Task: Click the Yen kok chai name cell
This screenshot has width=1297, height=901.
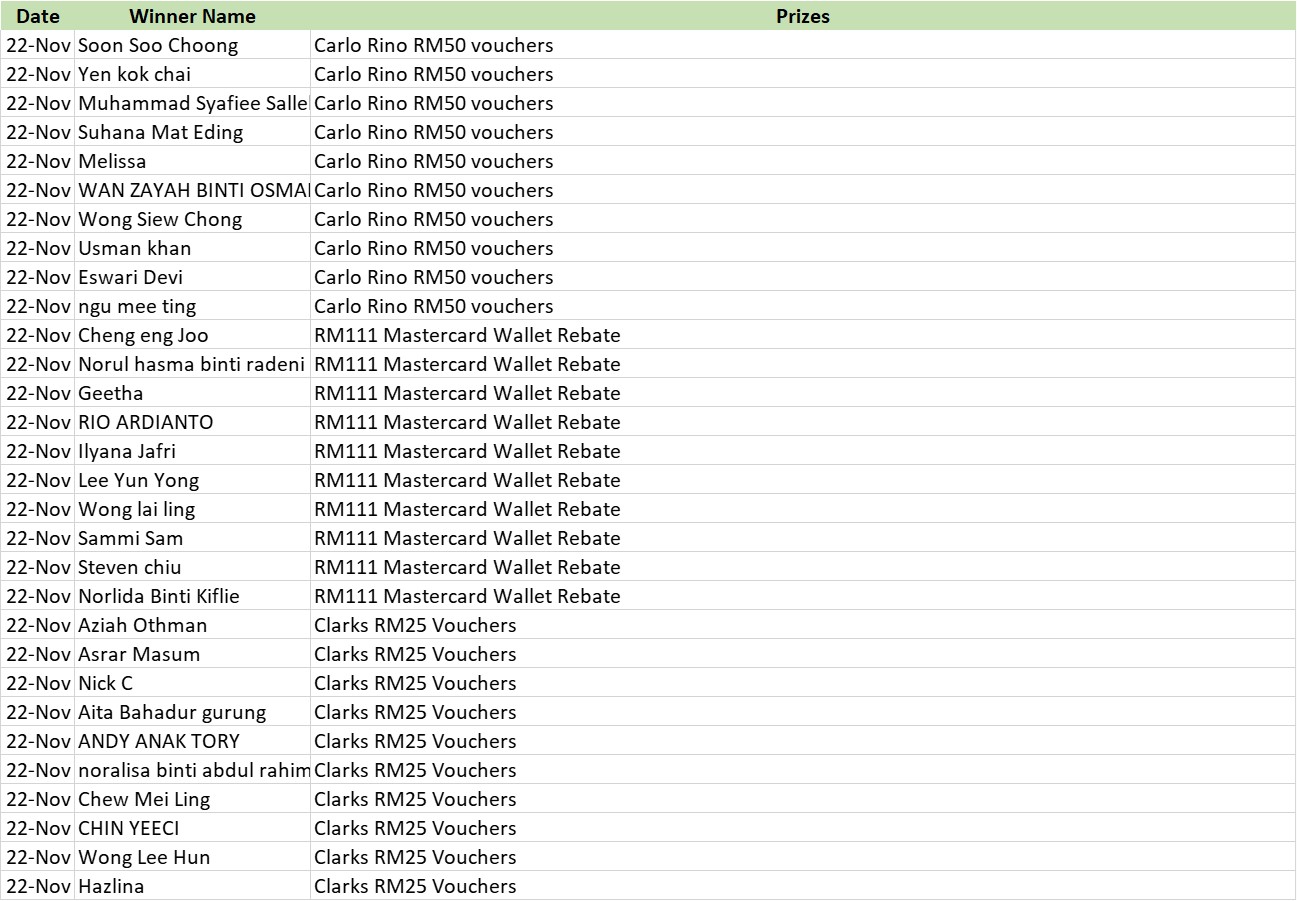Action: [x=135, y=74]
